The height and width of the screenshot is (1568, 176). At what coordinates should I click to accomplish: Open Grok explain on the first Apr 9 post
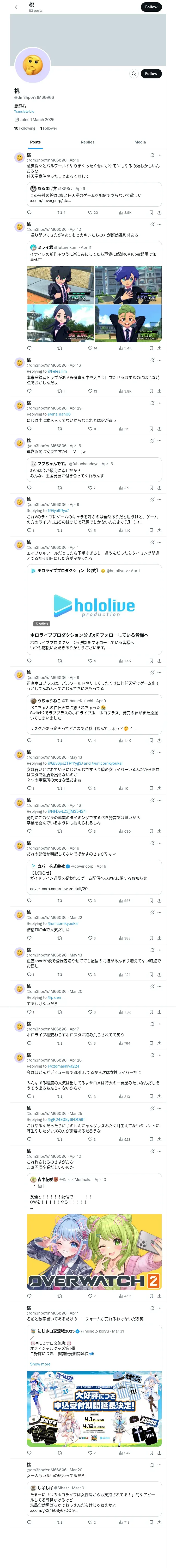click(152, 155)
